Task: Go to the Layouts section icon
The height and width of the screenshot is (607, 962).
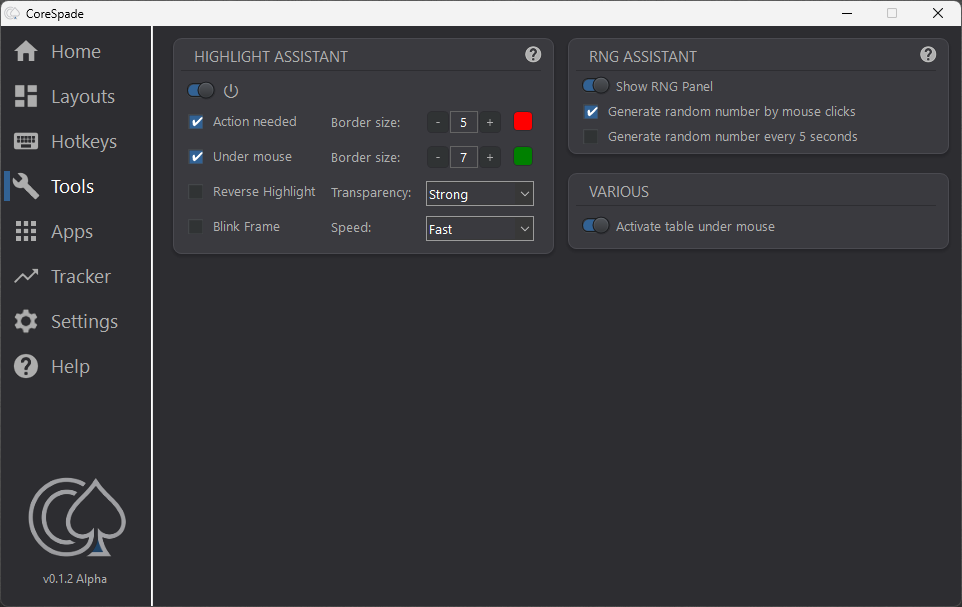Action: coord(26,96)
